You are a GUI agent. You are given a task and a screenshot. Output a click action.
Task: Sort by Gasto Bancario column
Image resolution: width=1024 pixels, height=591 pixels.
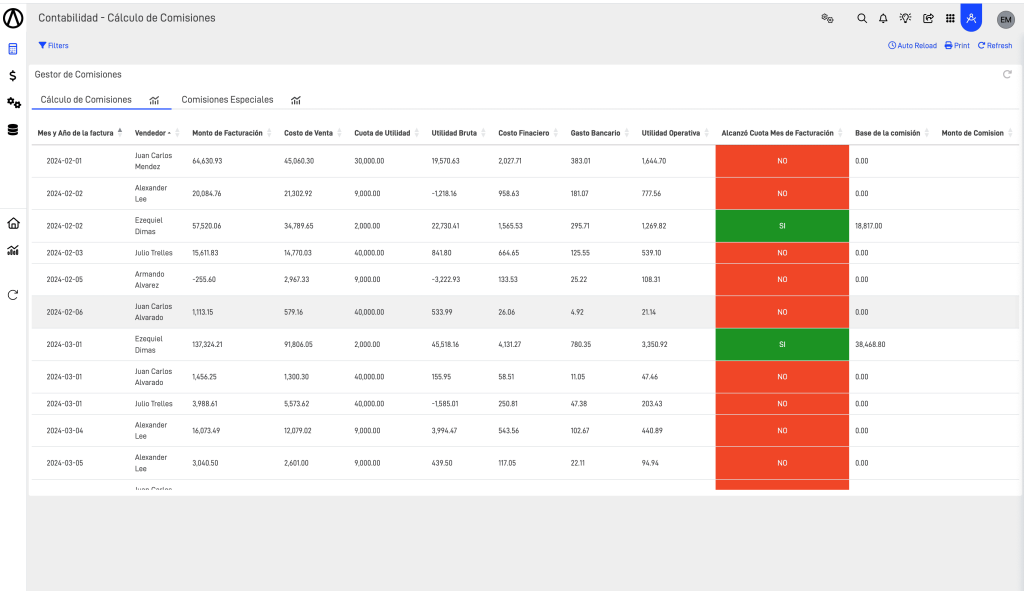coord(595,133)
